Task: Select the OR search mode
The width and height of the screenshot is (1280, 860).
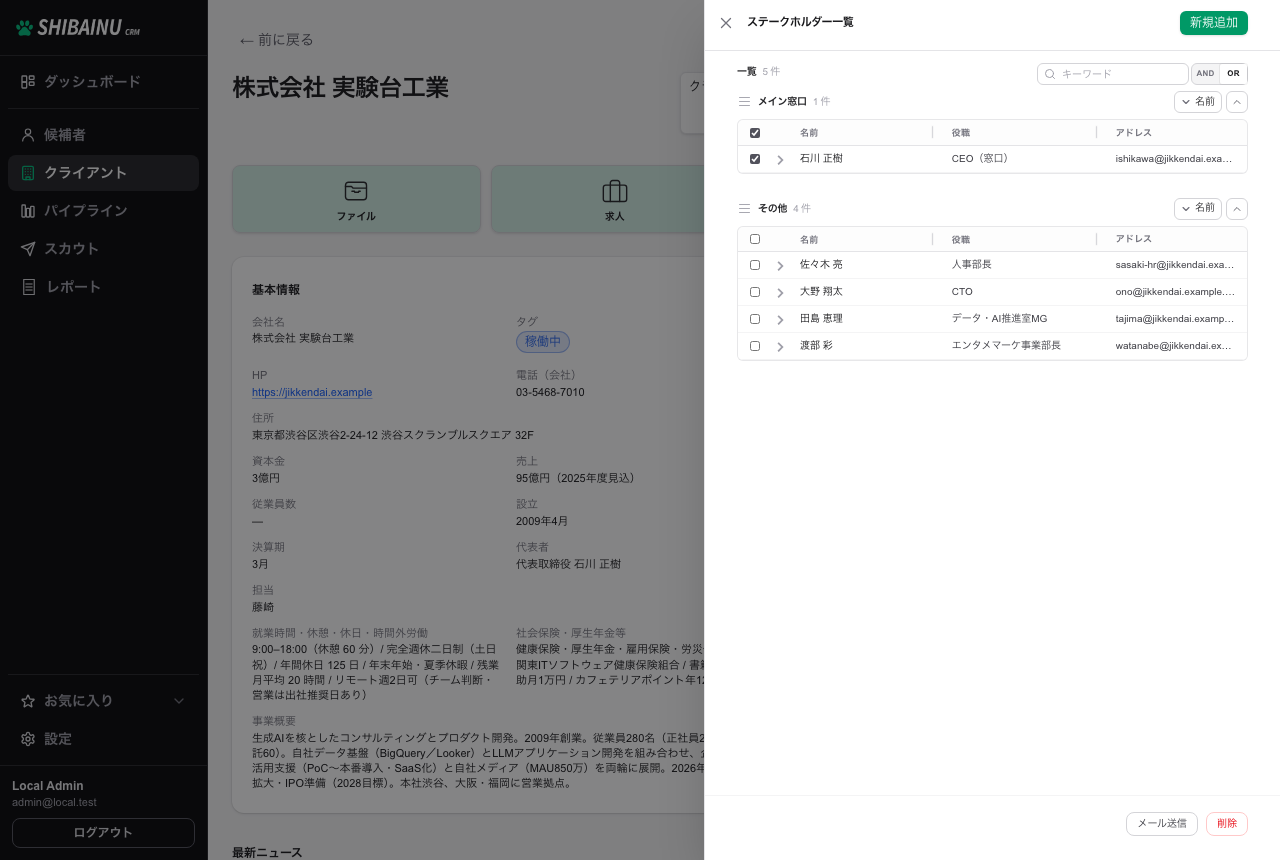Action: coord(1233,74)
